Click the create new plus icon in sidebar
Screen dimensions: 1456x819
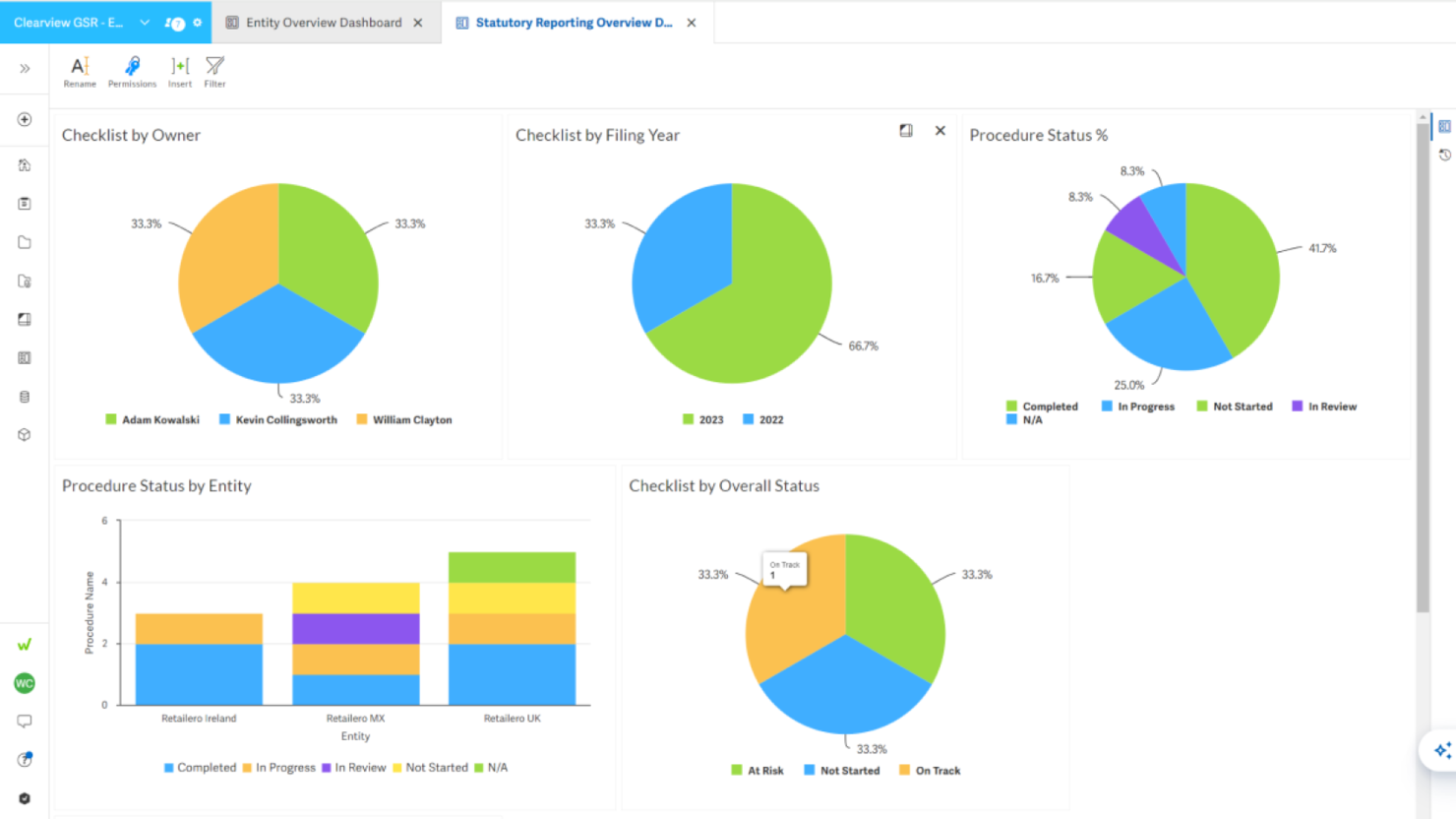25,119
